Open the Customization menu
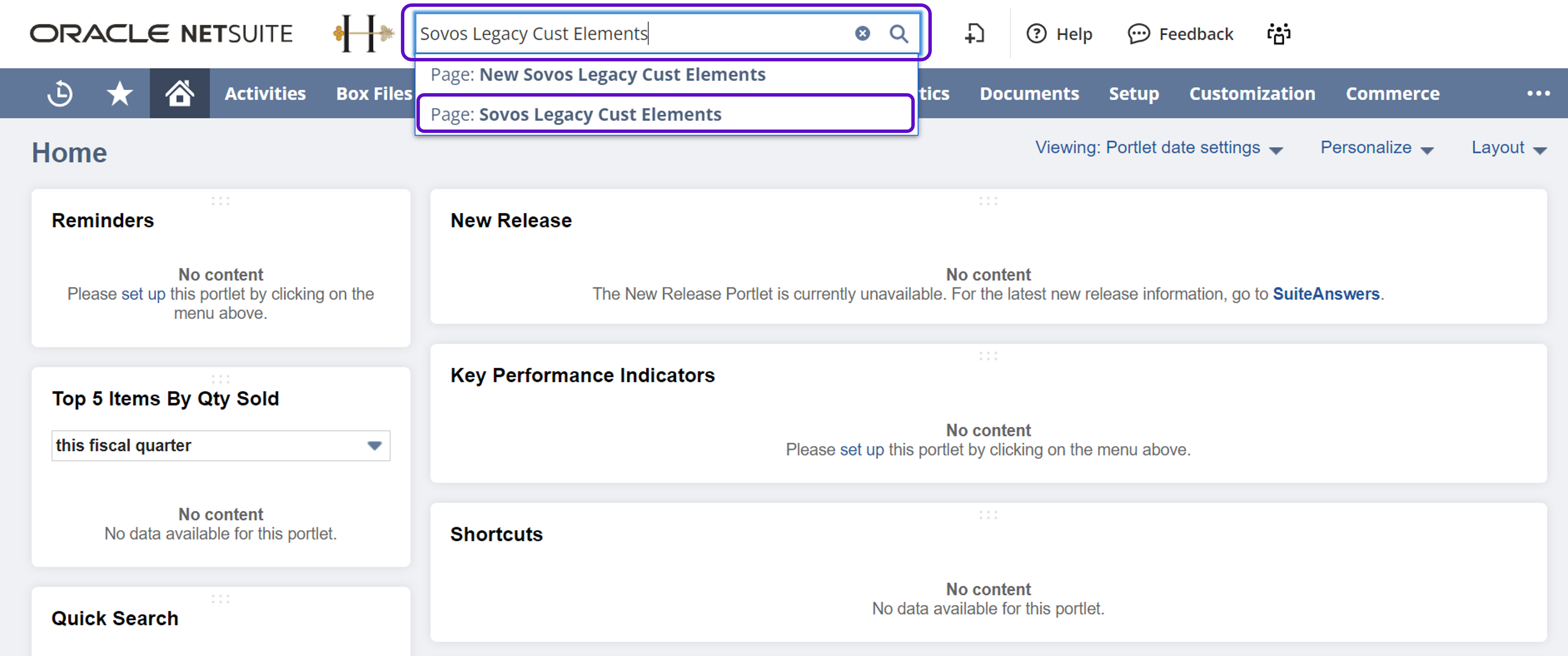The image size is (1568, 656). click(1252, 94)
